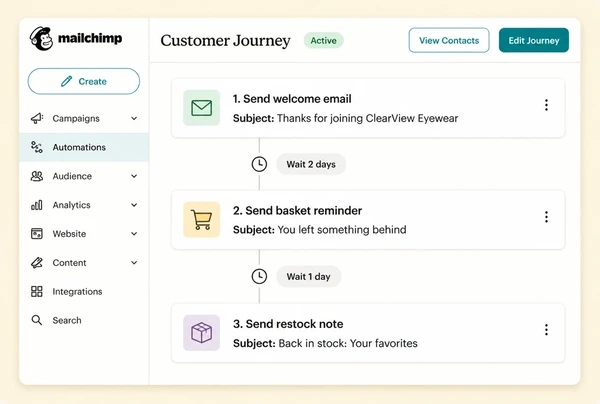Expand the Audience chevron
The height and width of the screenshot is (404, 600).
pyautogui.click(x=134, y=176)
